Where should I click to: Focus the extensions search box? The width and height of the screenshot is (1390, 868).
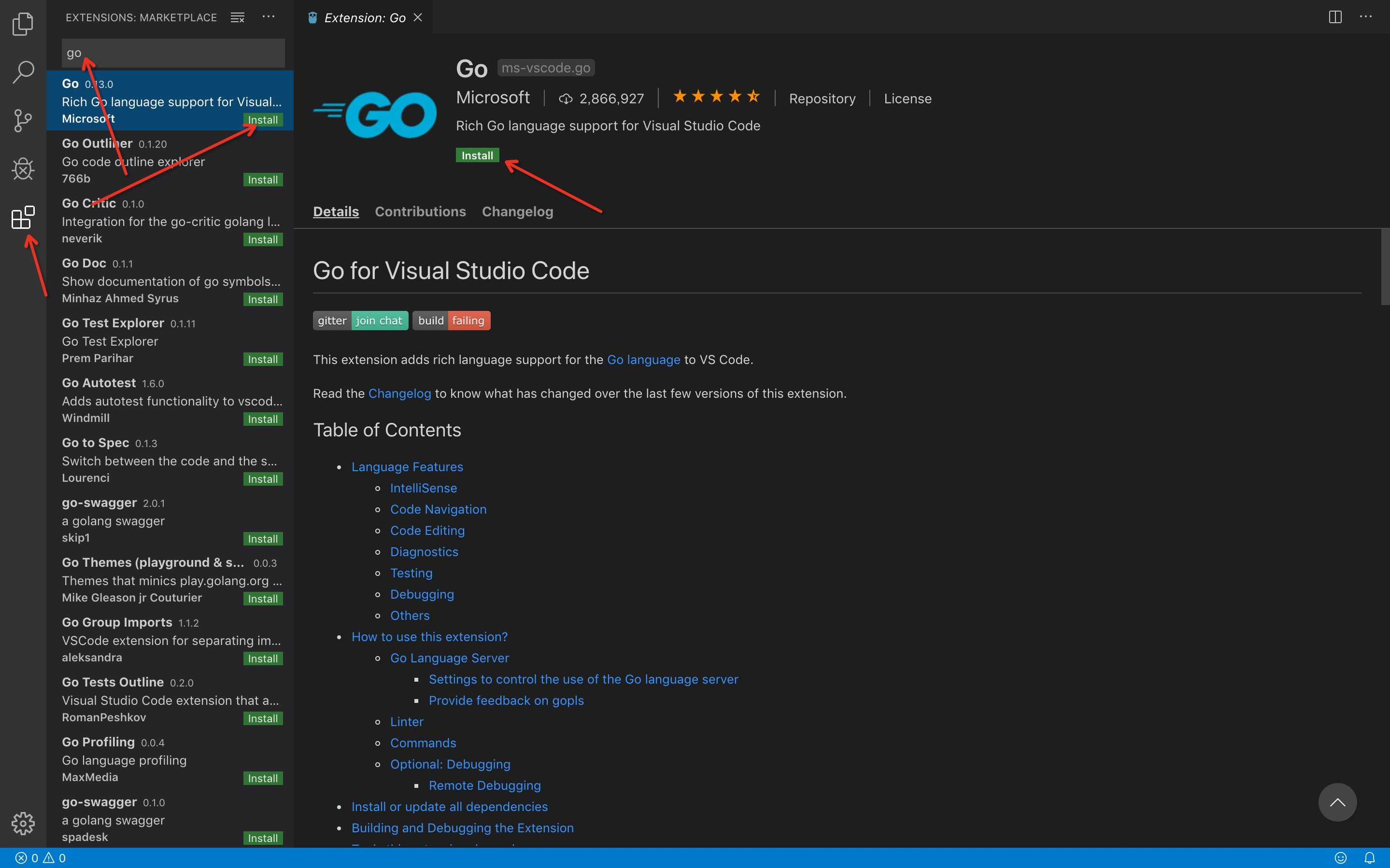coord(173,53)
